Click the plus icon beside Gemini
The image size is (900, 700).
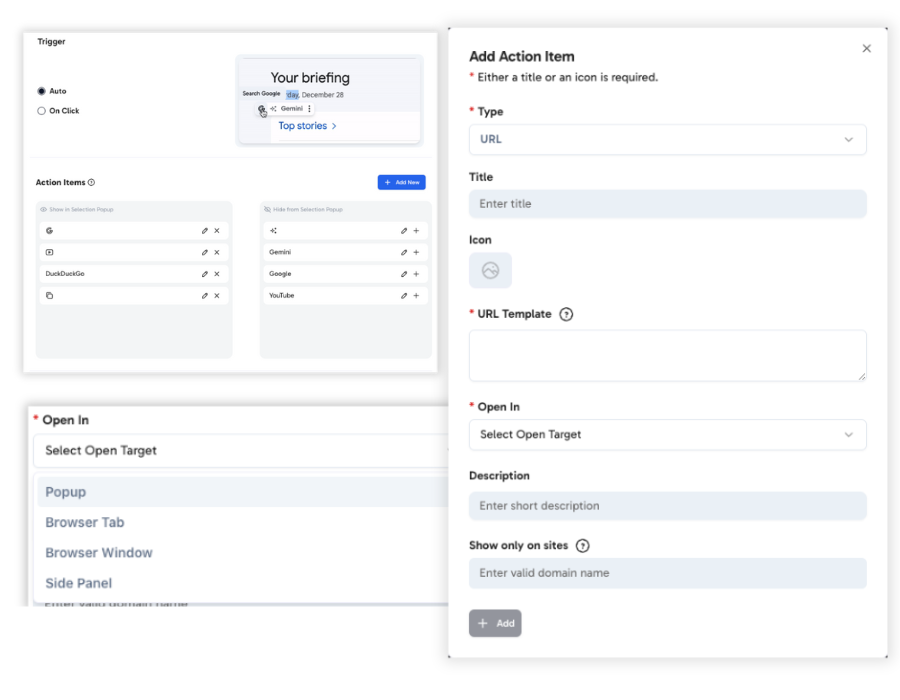click(x=416, y=252)
